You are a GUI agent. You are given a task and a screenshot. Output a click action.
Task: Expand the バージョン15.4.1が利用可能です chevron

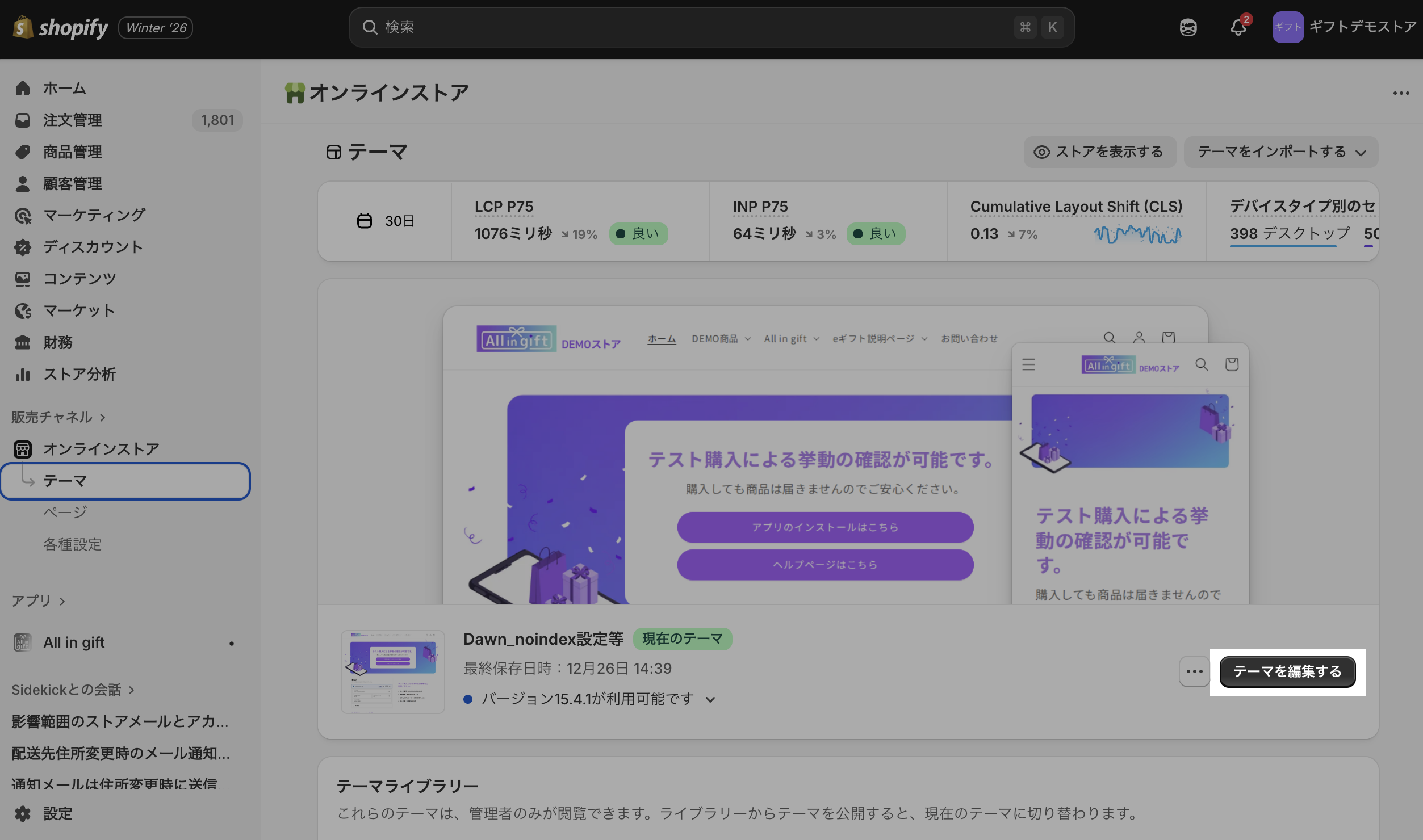[x=710, y=699]
